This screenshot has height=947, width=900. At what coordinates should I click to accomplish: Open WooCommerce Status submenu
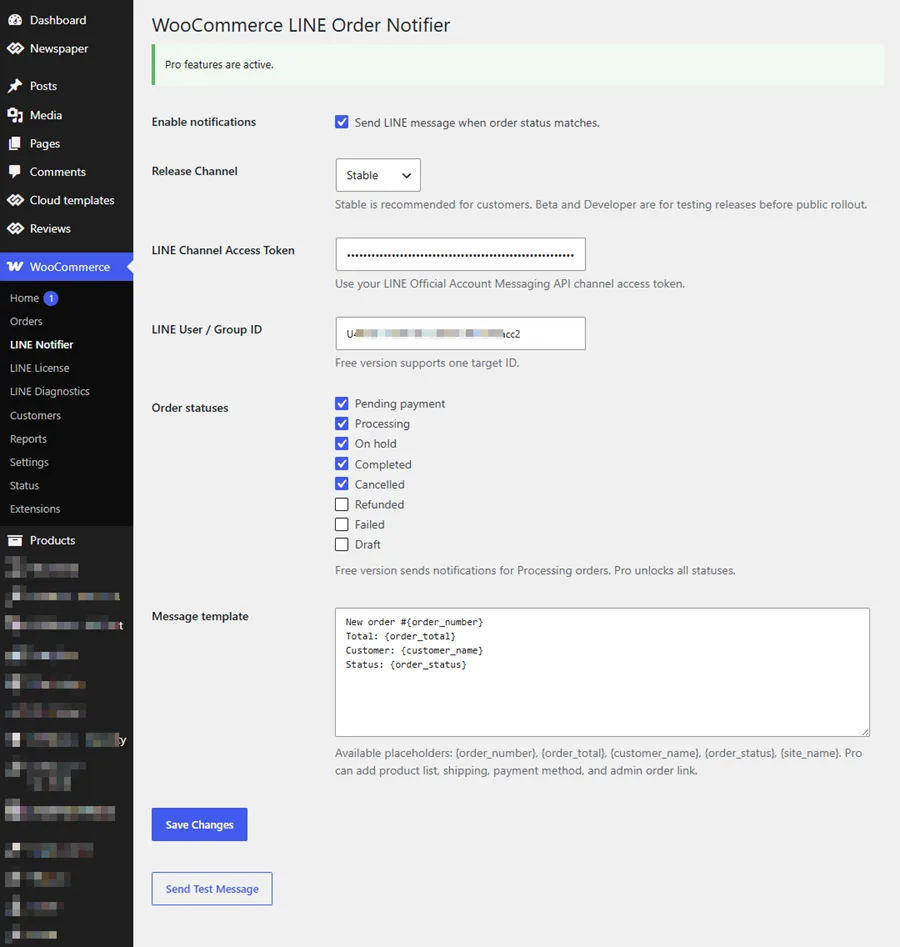pyautogui.click(x=24, y=486)
